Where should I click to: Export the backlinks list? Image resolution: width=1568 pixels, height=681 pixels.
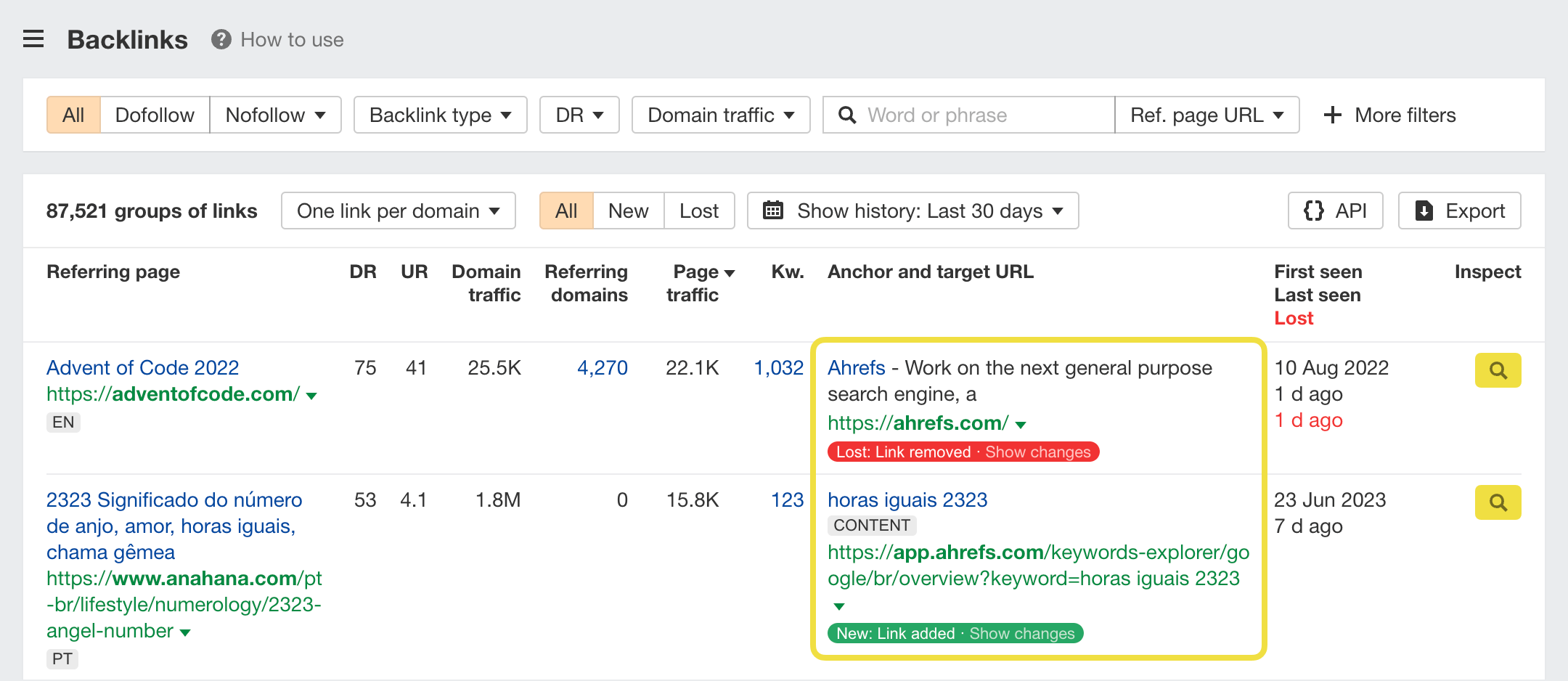tap(1459, 211)
